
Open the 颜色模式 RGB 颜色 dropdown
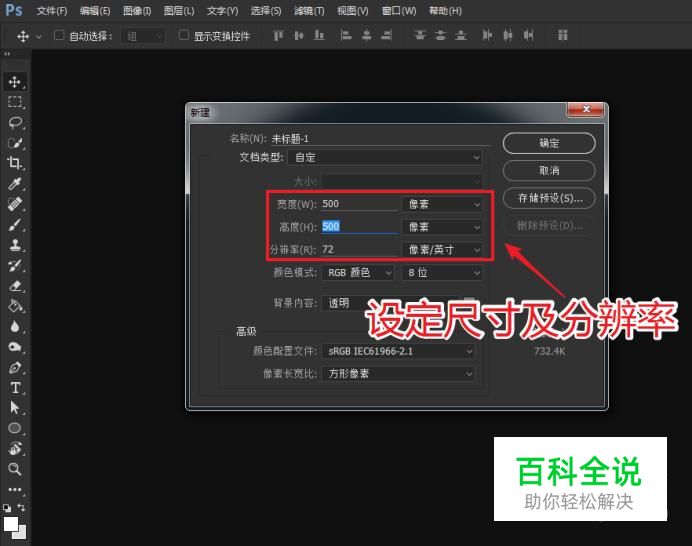(357, 273)
